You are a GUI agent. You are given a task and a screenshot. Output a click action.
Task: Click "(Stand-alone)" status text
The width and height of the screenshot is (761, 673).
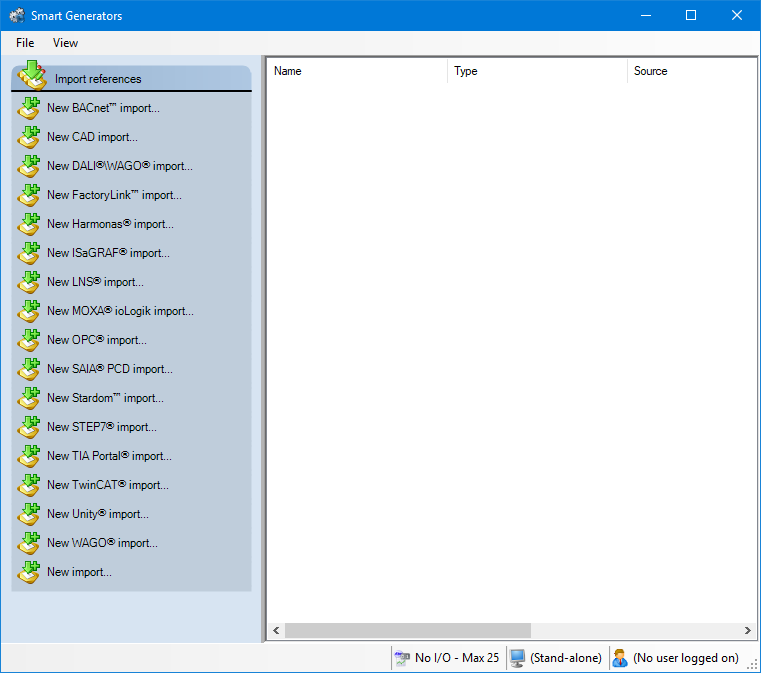pyautogui.click(x=566, y=658)
